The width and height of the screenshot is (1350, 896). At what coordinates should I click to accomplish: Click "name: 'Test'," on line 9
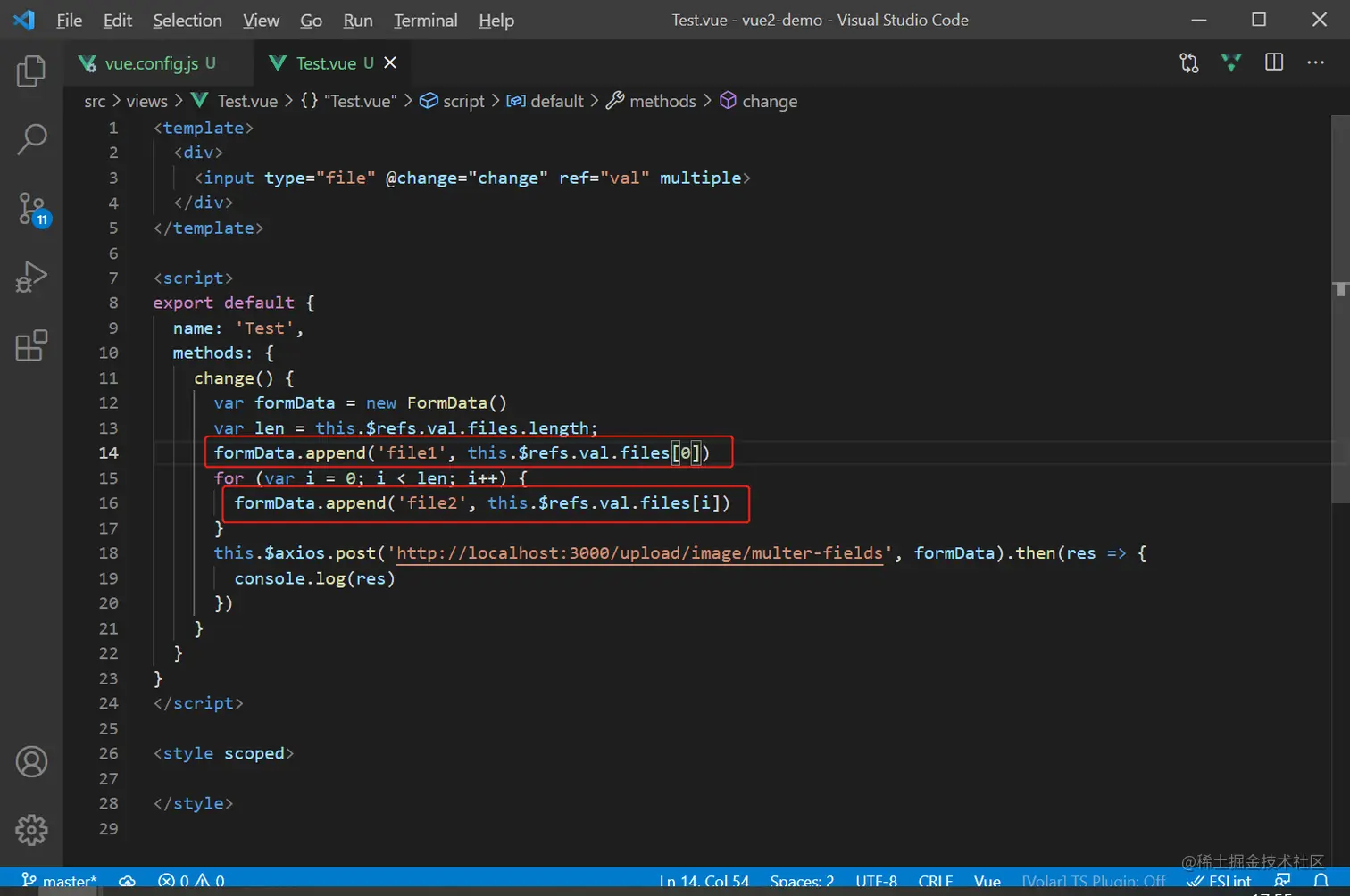pyautogui.click(x=238, y=328)
